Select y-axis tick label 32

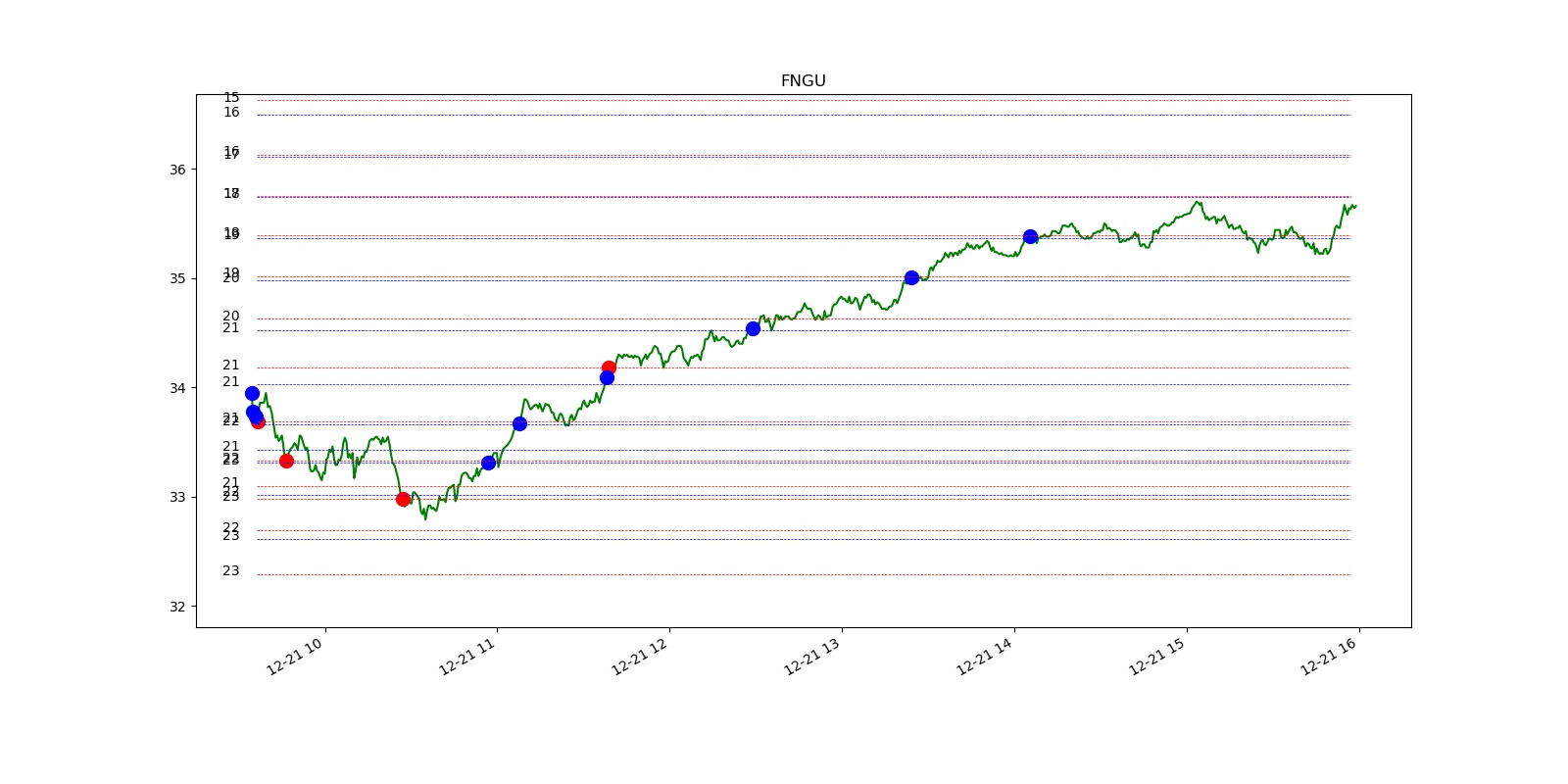pyautogui.click(x=177, y=607)
